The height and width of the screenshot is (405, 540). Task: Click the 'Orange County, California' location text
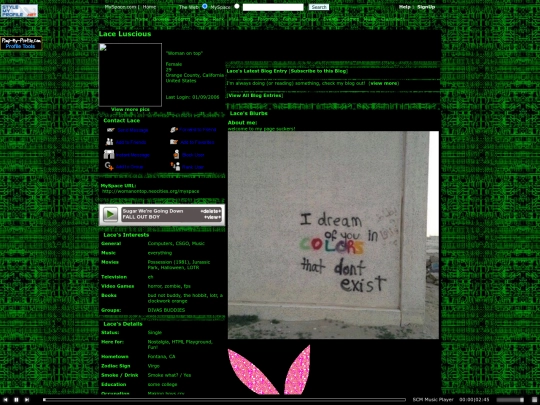[195, 75]
